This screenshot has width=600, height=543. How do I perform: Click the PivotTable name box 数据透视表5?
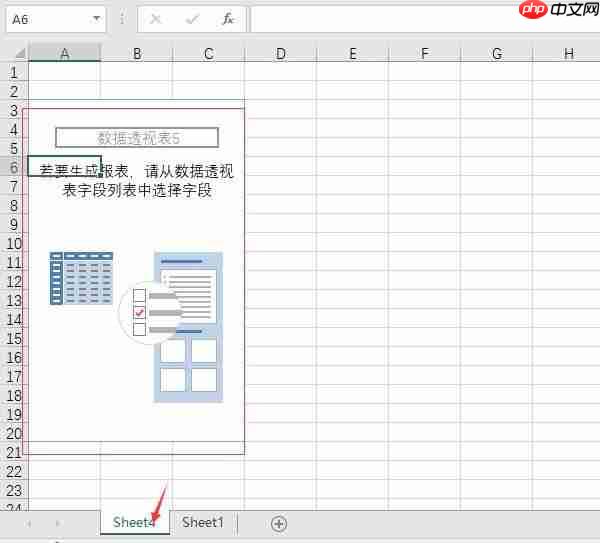pyautogui.click(x=137, y=138)
